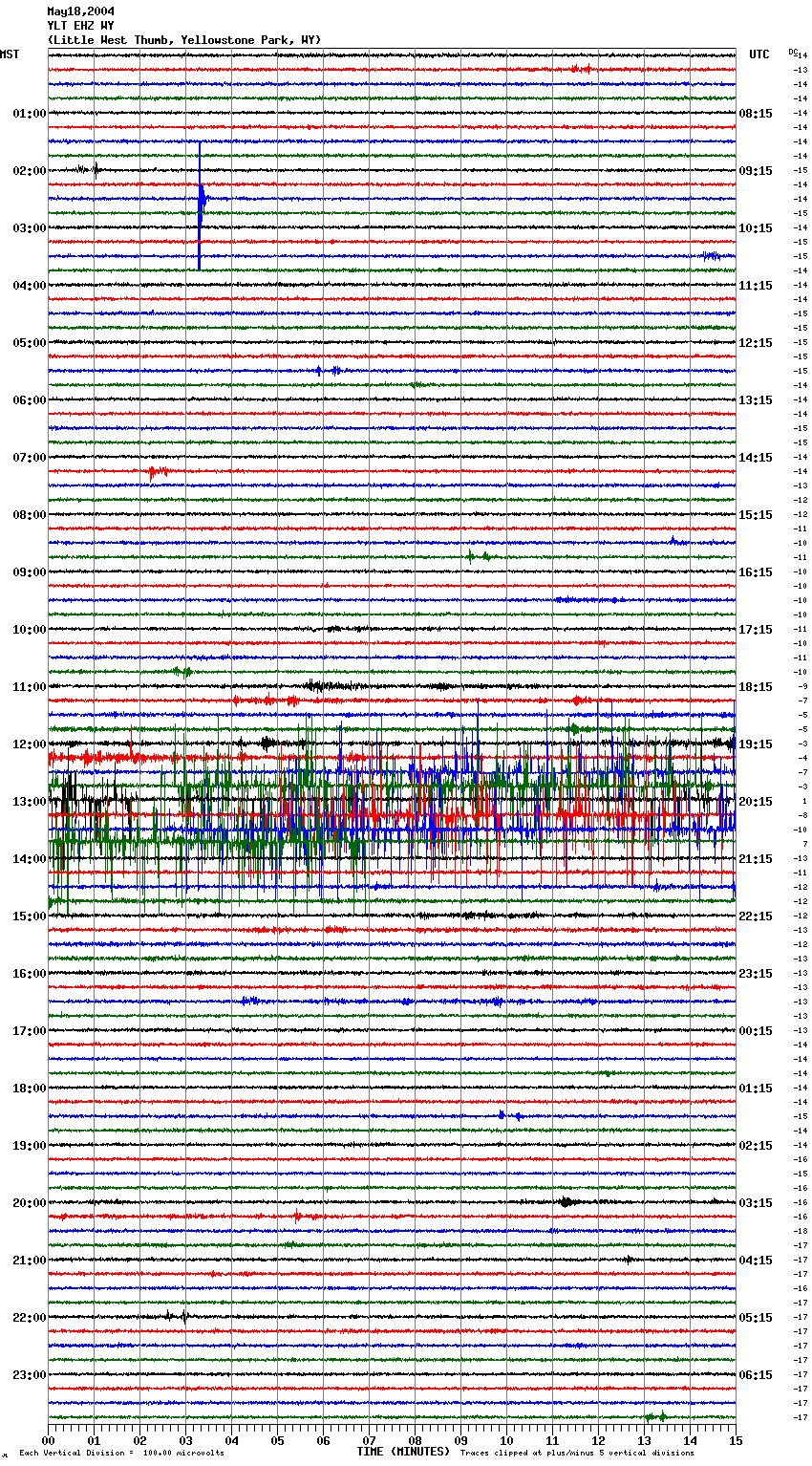The height and width of the screenshot is (1466, 812).
Task: Click the 'MST' axis label
Action: (x=10, y=54)
